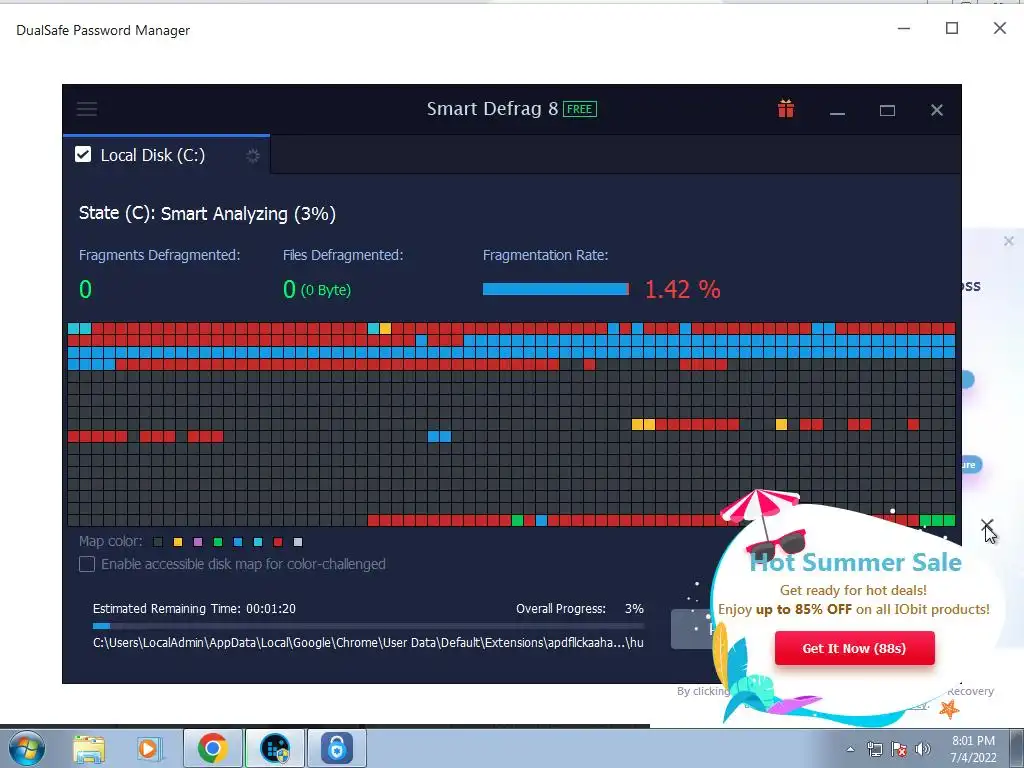The height and width of the screenshot is (768, 1024).
Task: Click the Files Defragmented (0 Byte) value
Action: tap(317, 289)
